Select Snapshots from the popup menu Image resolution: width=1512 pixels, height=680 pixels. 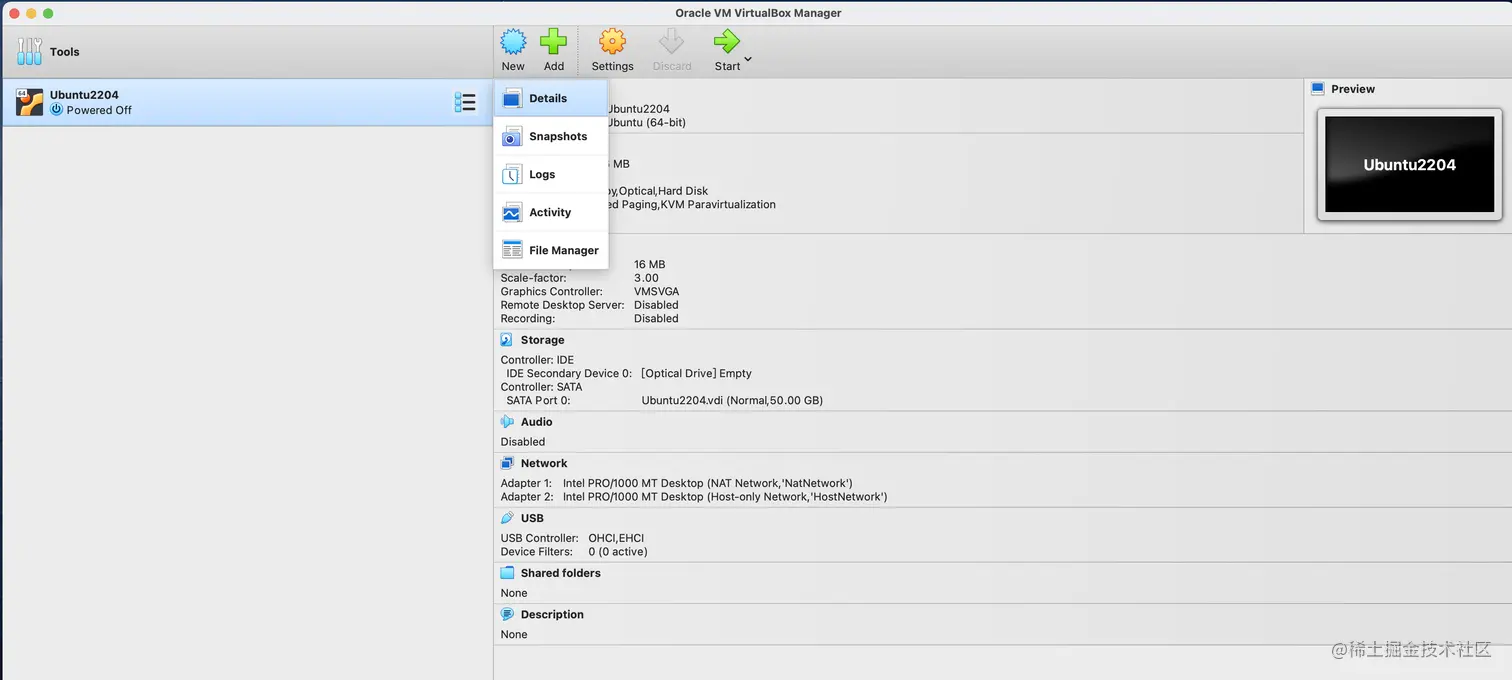[551, 136]
